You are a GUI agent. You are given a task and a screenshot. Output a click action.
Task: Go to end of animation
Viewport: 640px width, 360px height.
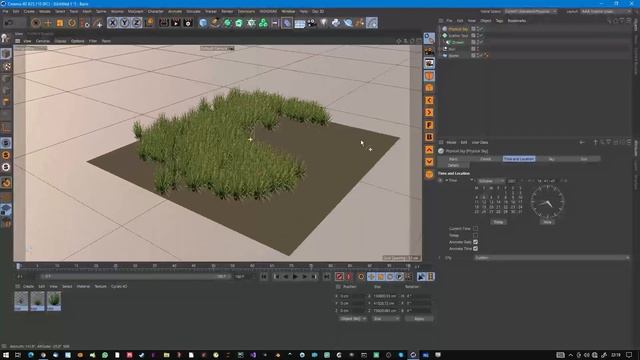pyautogui.click(x=327, y=277)
